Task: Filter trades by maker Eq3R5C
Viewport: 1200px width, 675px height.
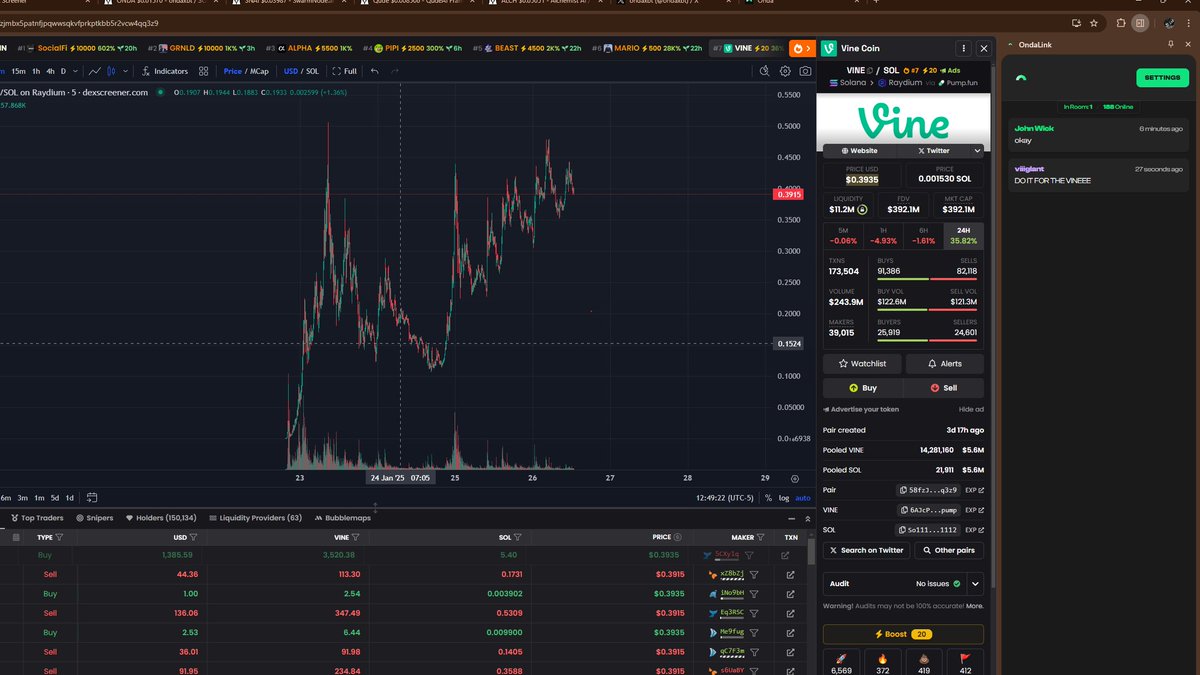Action: [x=754, y=613]
